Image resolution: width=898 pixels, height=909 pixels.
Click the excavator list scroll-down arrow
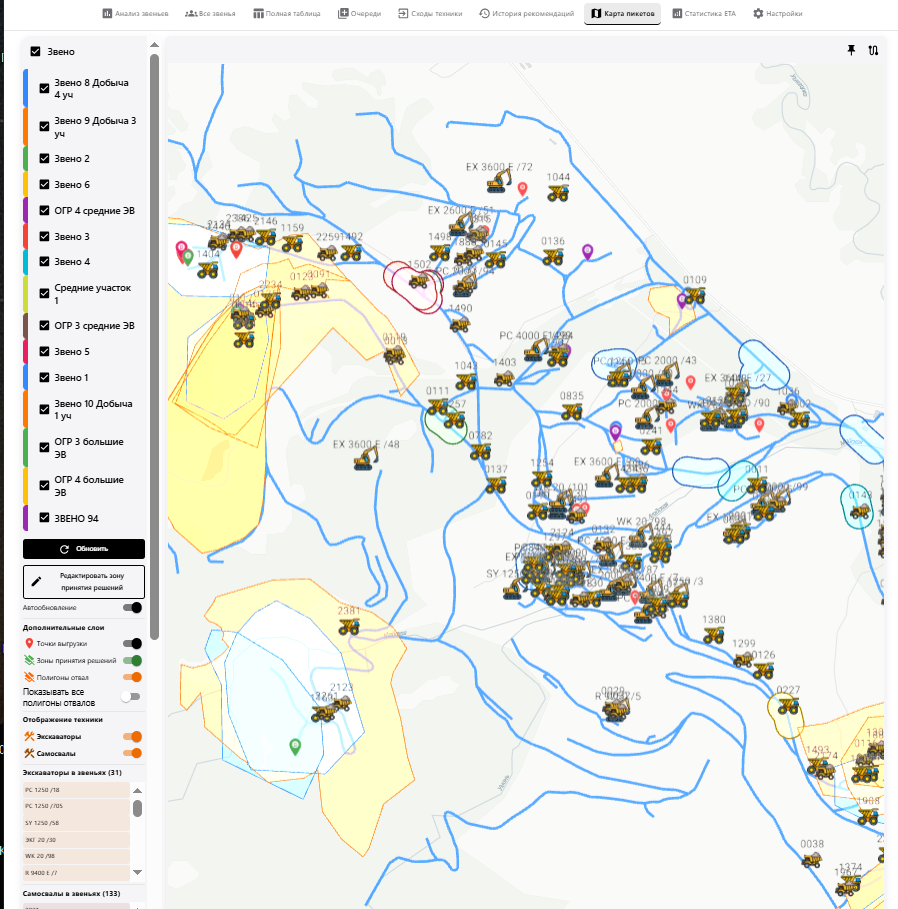tap(137, 872)
